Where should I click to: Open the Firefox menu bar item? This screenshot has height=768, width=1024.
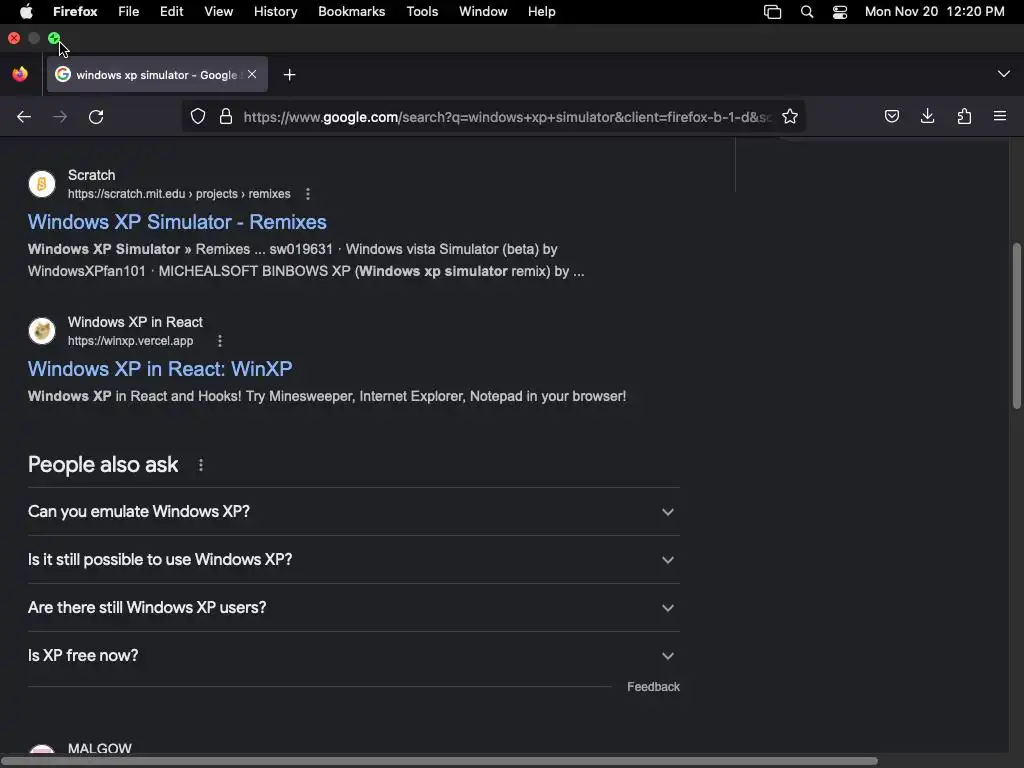point(75,12)
